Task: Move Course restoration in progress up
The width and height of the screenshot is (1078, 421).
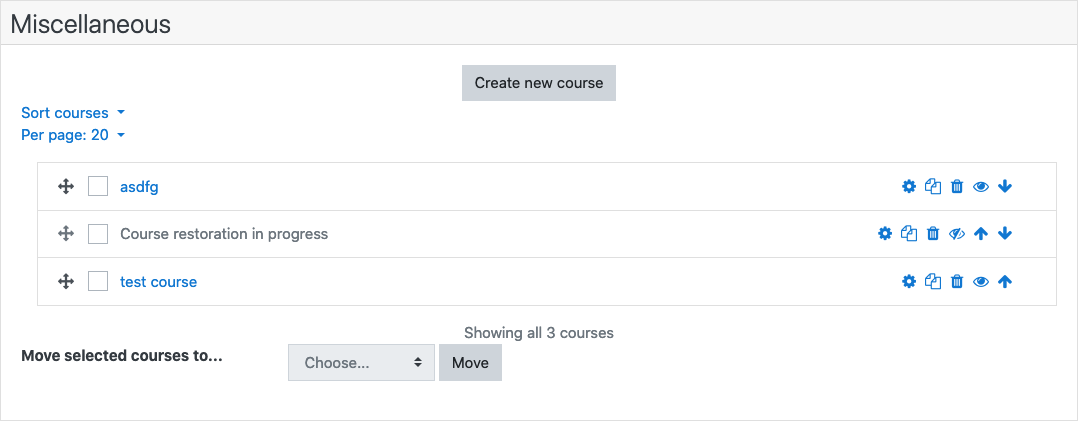Action: coord(981,234)
